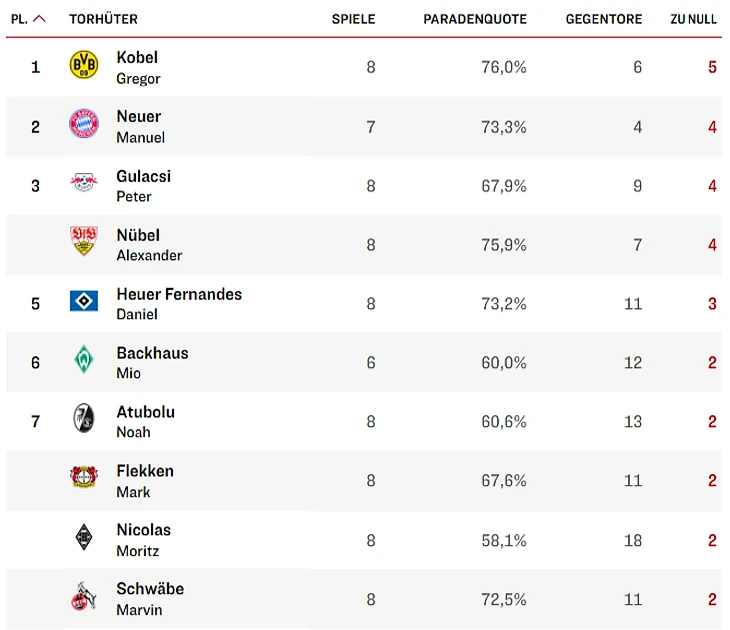Click the Torhüter column header
Screen dimensions: 730x630
point(103,19)
